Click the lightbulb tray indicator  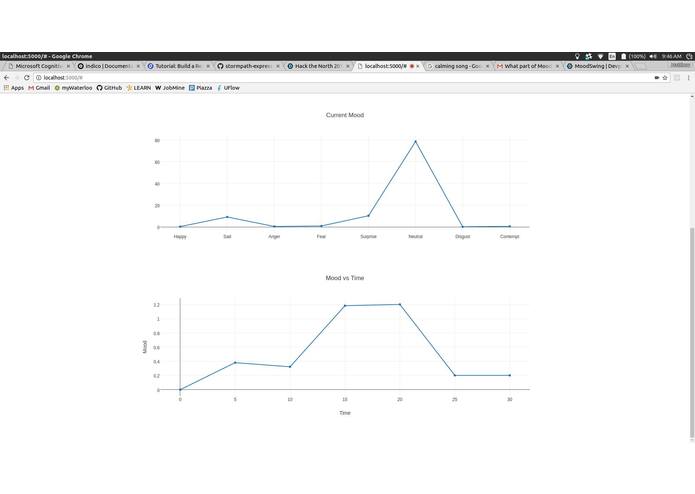coord(577,56)
